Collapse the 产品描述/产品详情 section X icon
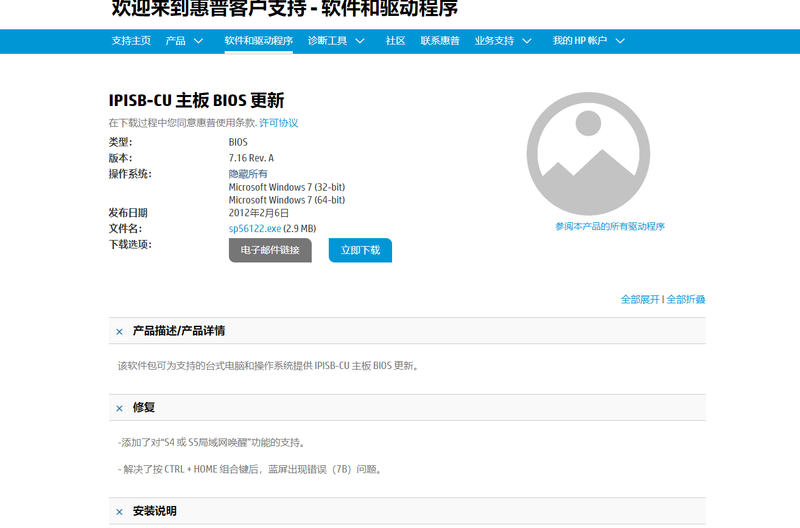 point(119,332)
